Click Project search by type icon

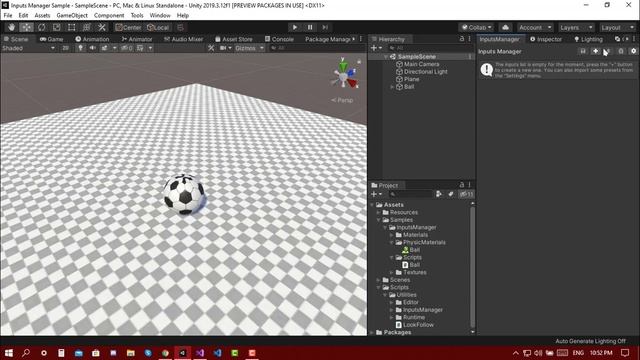point(438,194)
